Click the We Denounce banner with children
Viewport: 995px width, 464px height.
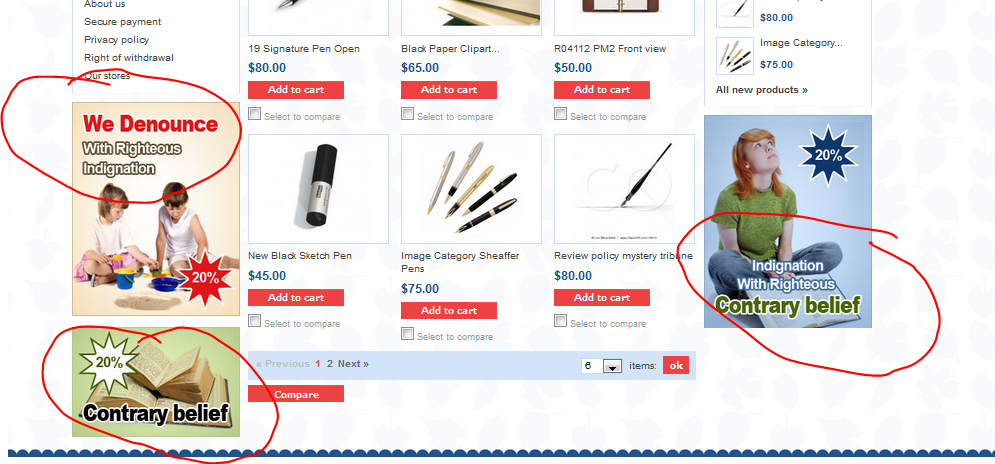[156, 209]
